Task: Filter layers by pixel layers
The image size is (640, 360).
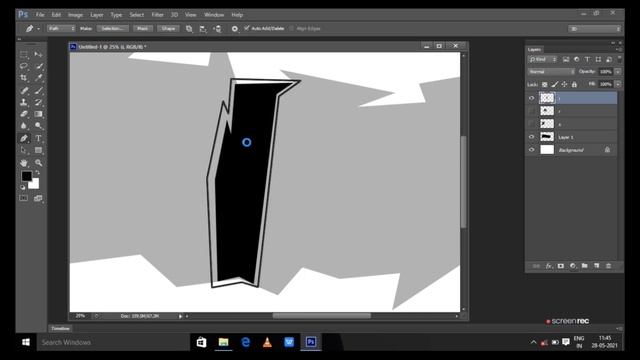Action: (x=566, y=60)
